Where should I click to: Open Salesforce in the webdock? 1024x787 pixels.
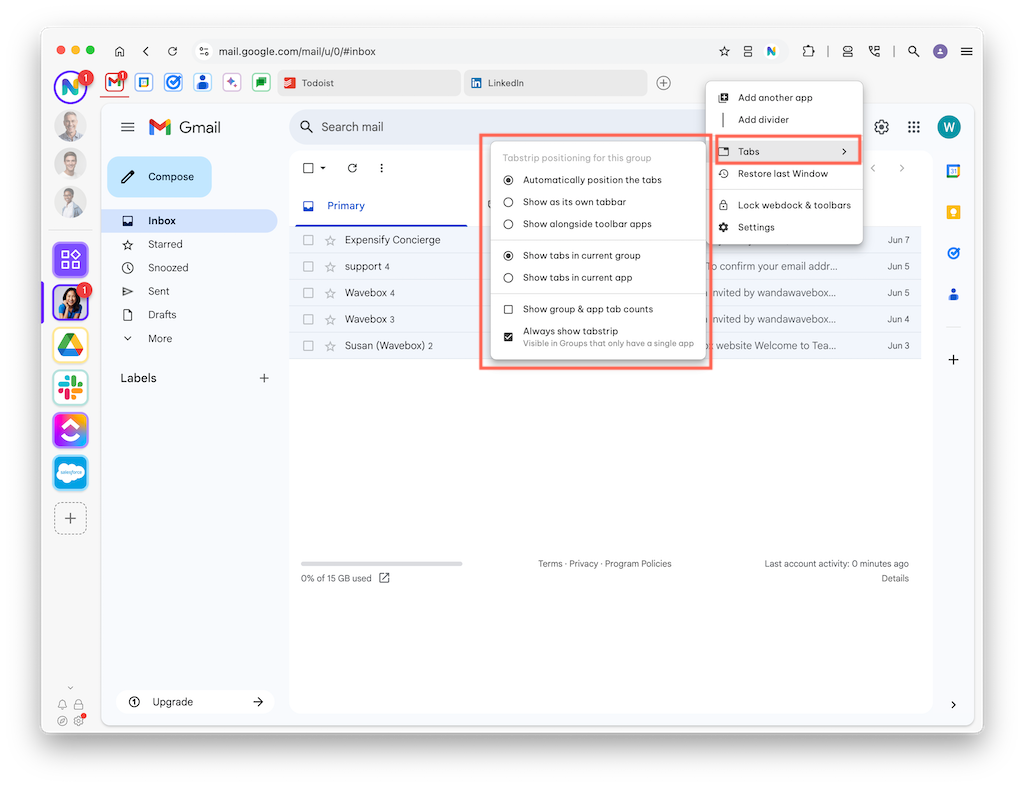pos(71,472)
